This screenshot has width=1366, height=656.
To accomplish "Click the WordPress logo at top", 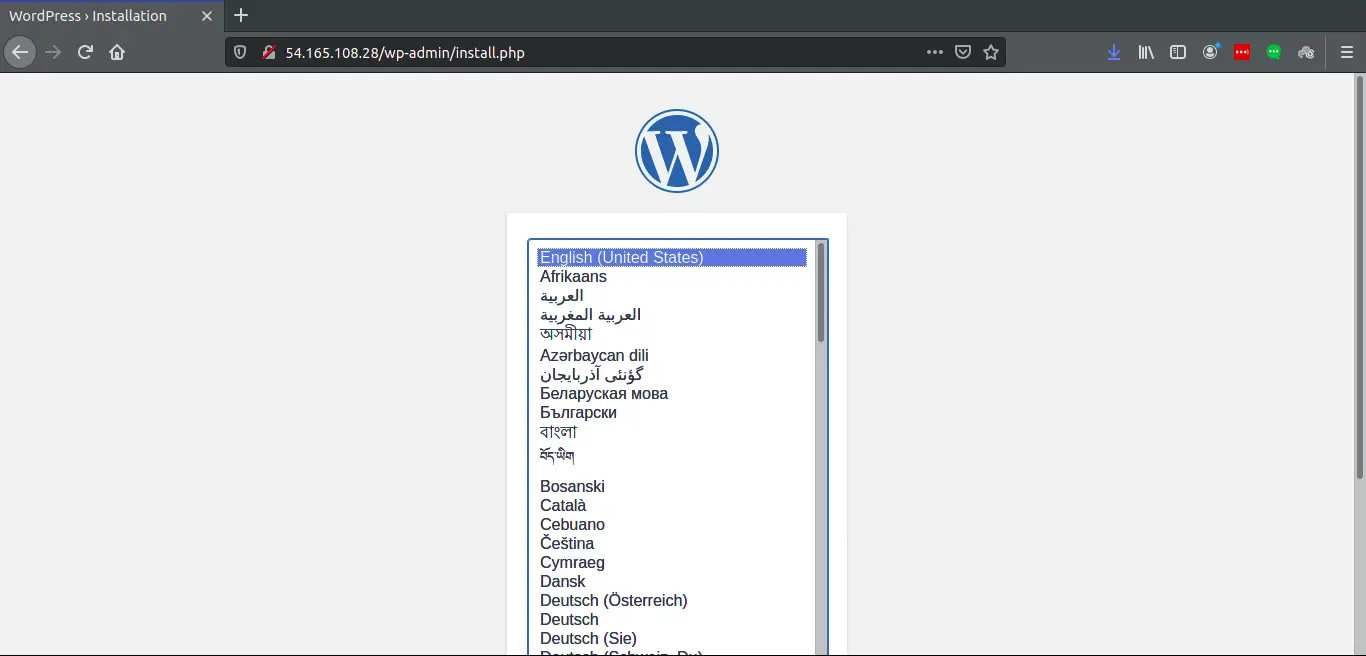I will coord(677,151).
